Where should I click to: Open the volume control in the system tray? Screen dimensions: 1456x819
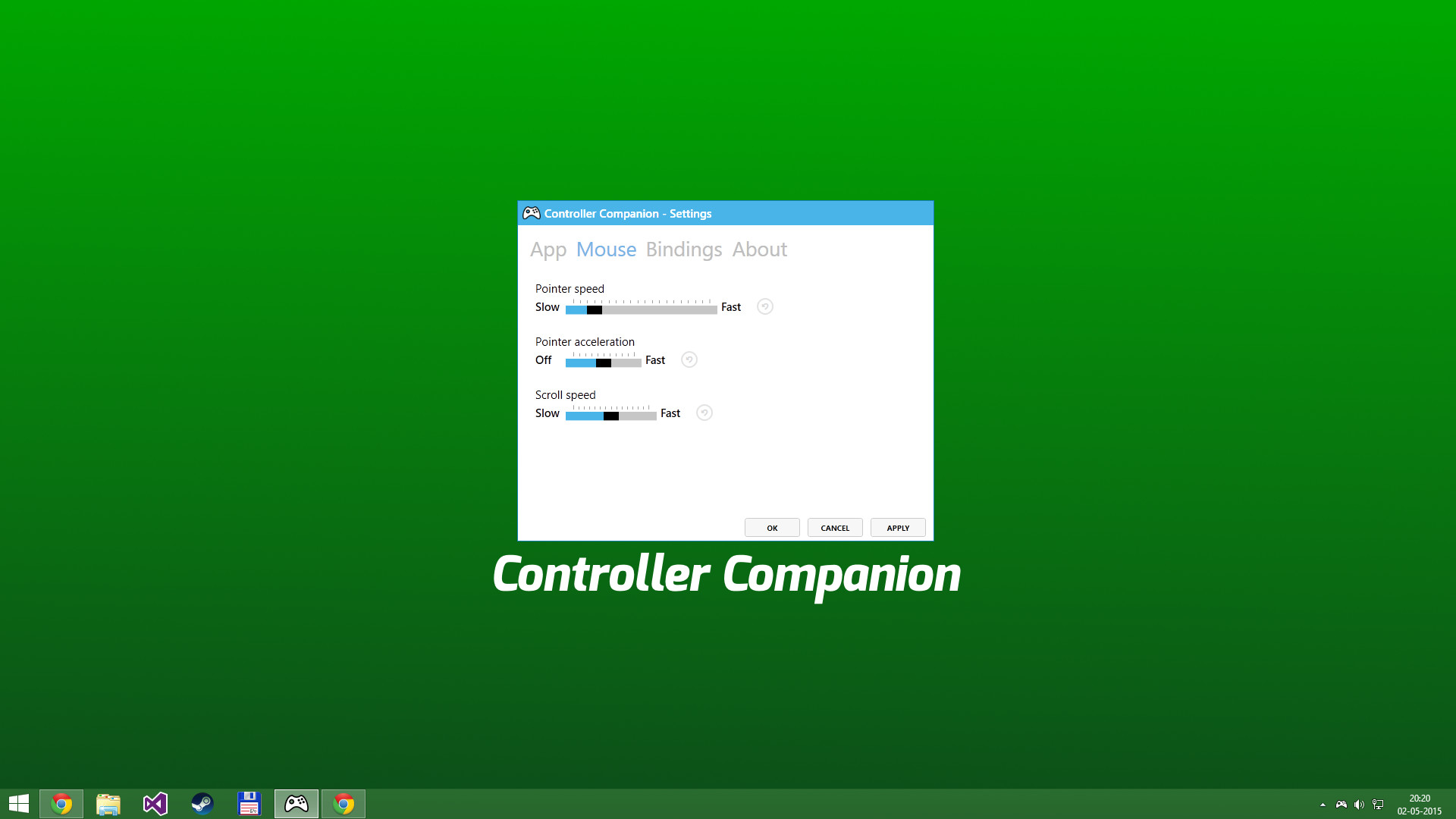[1359, 805]
